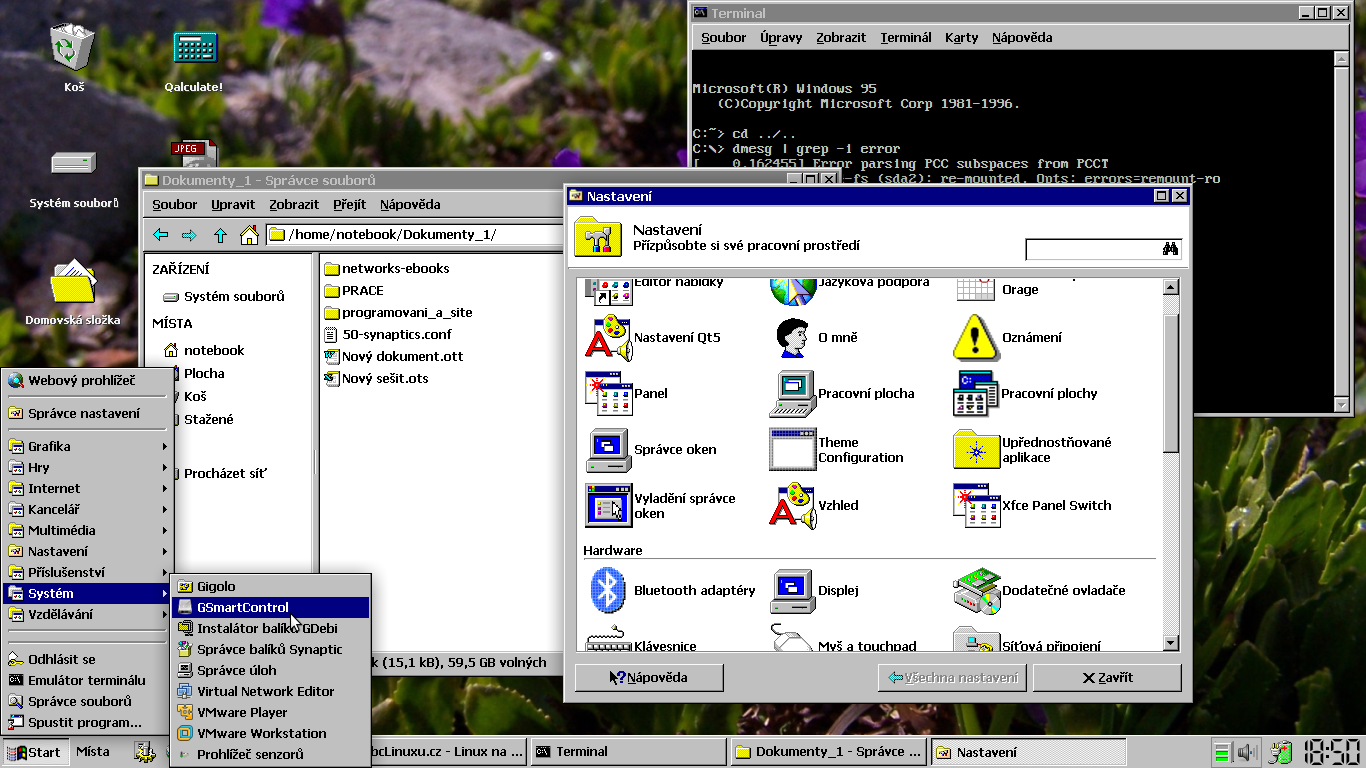The image size is (1366, 768).
Task: Expand the Internet submenu
Action: 87,488
